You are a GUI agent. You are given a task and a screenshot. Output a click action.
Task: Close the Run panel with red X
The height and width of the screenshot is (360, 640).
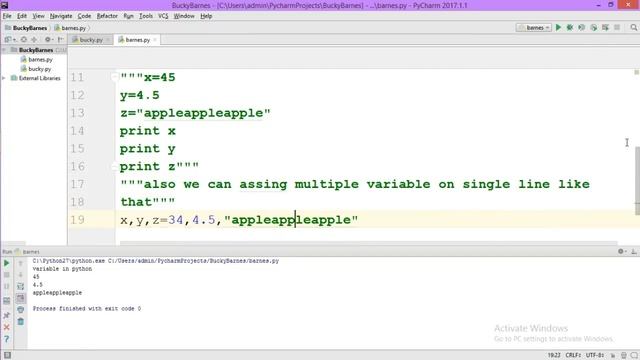tap(7, 327)
